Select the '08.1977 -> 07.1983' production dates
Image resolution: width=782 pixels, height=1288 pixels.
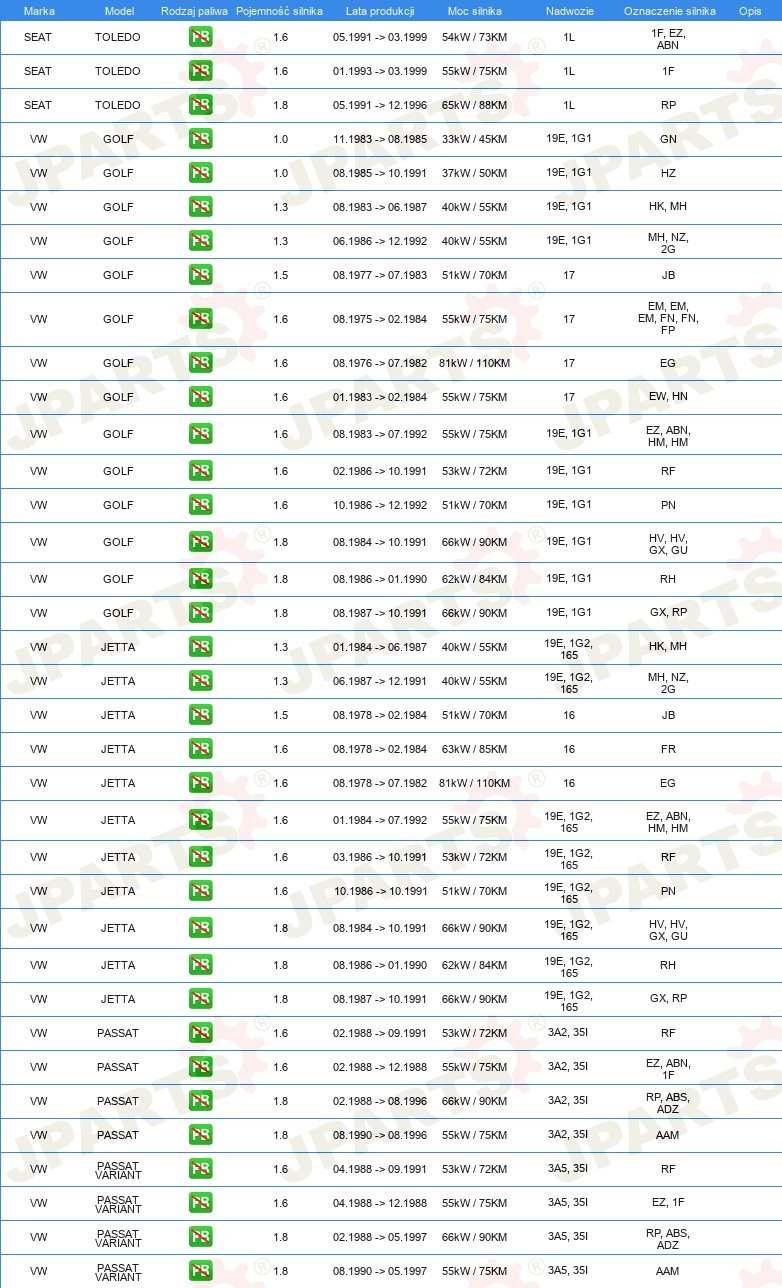pyautogui.click(x=380, y=275)
